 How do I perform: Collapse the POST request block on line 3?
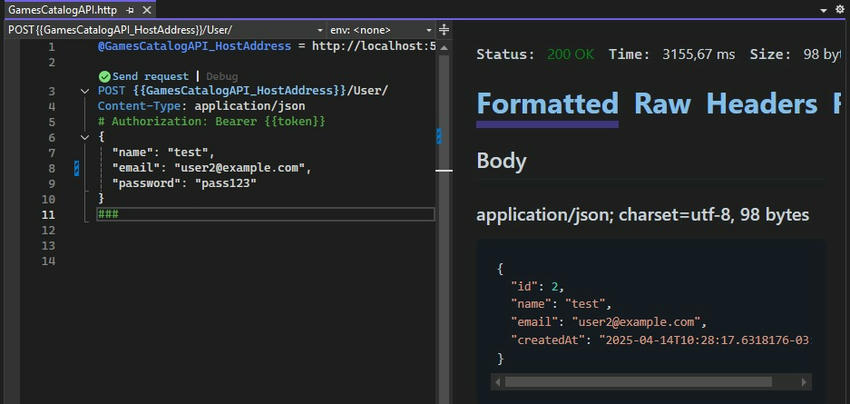pyautogui.click(x=85, y=91)
